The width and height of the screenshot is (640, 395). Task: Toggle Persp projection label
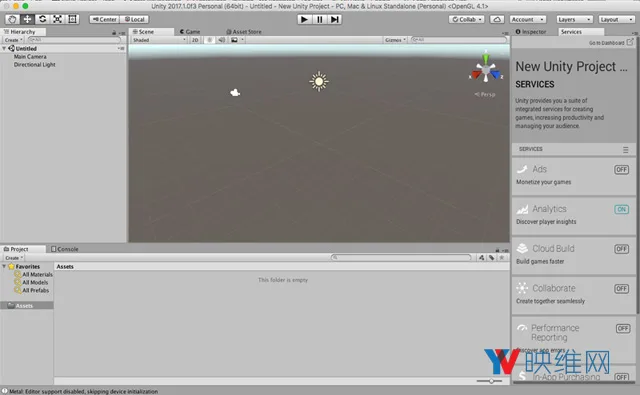tap(485, 94)
